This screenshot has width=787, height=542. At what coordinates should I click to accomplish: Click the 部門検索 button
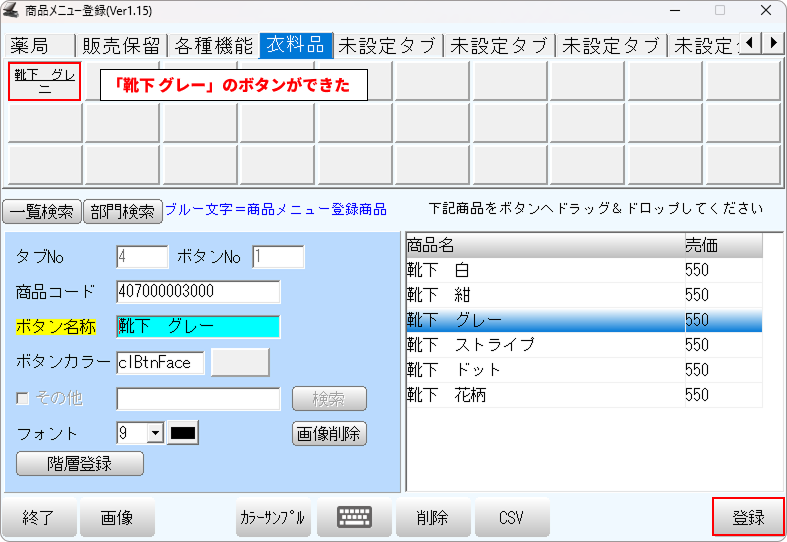click(122, 211)
